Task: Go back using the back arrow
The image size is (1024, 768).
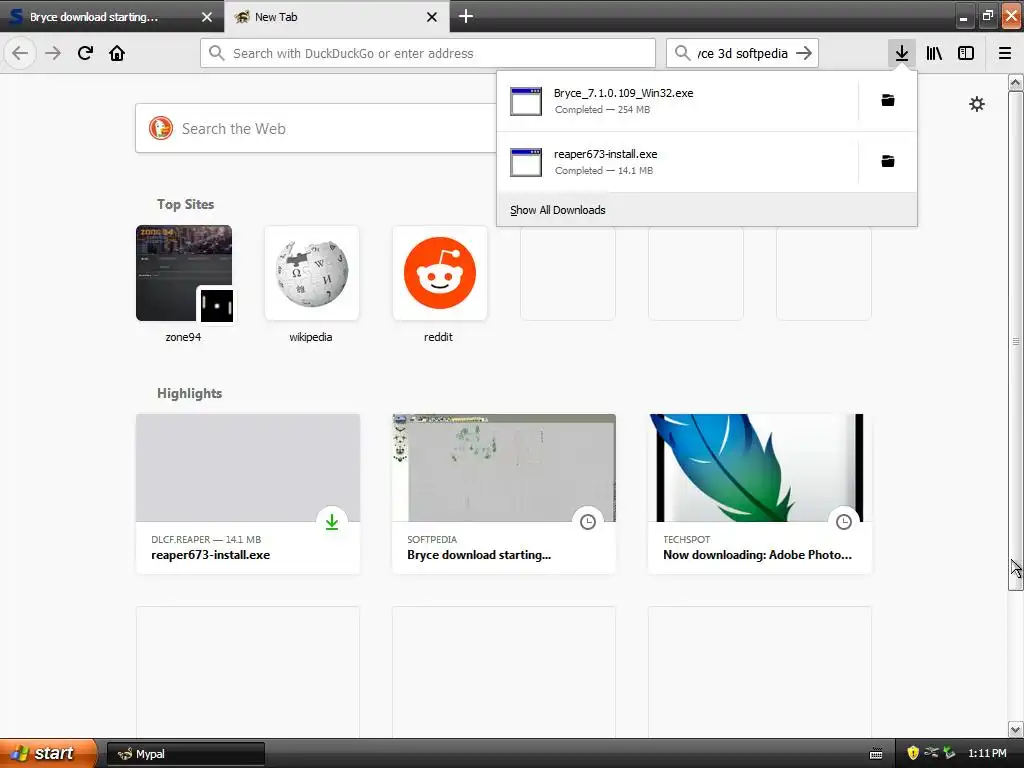Action: 20,53
